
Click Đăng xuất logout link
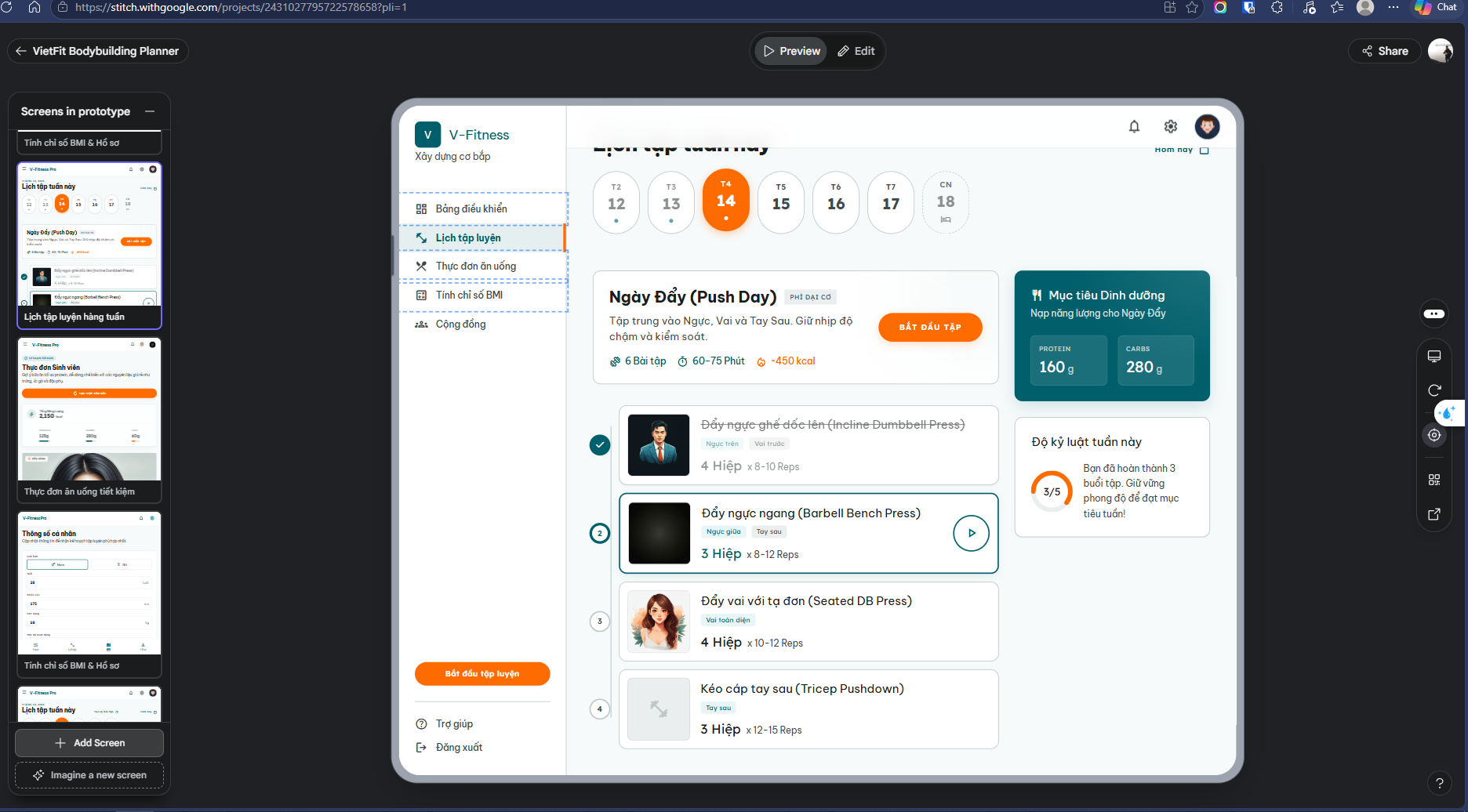click(449, 748)
